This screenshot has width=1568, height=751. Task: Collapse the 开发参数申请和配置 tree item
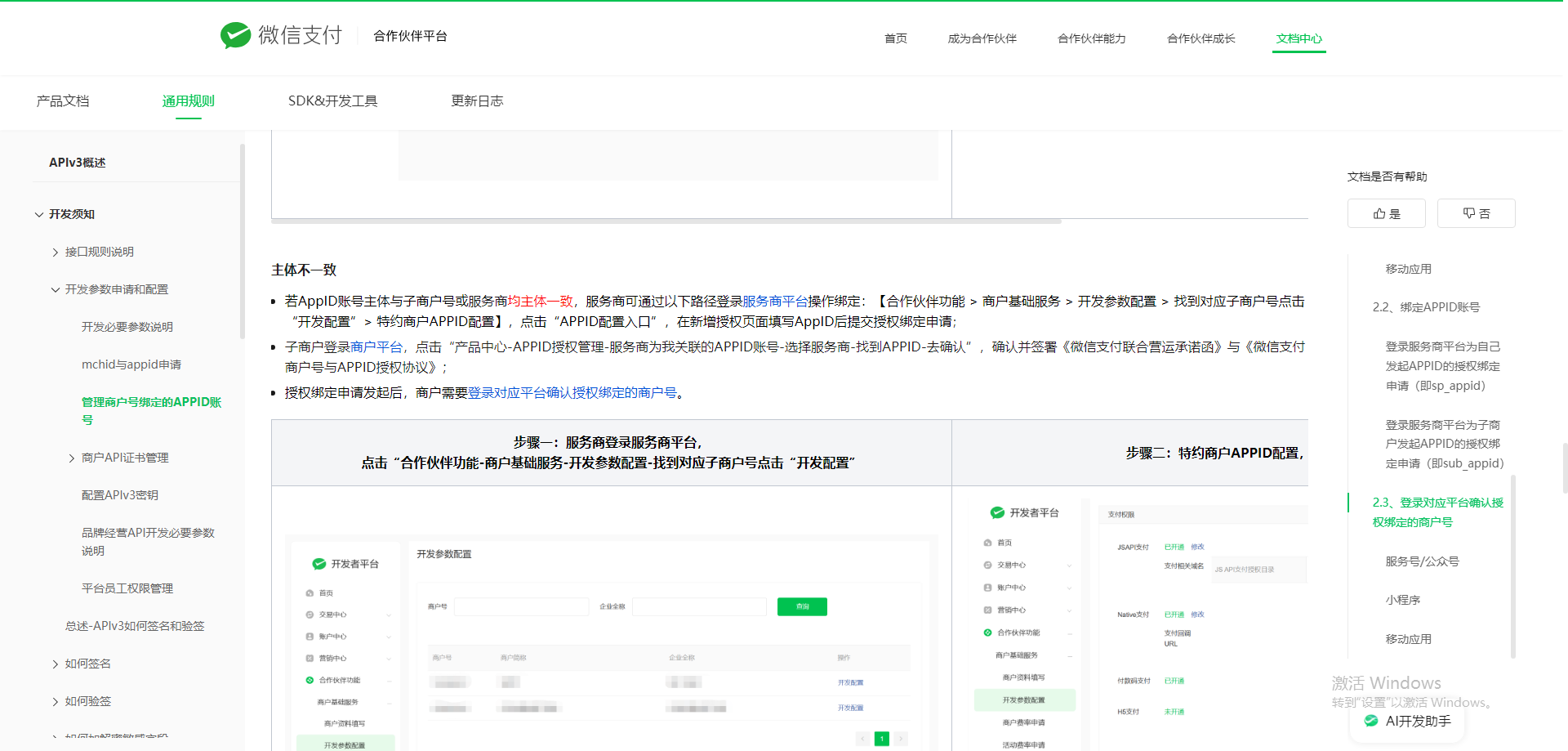pyautogui.click(x=56, y=289)
